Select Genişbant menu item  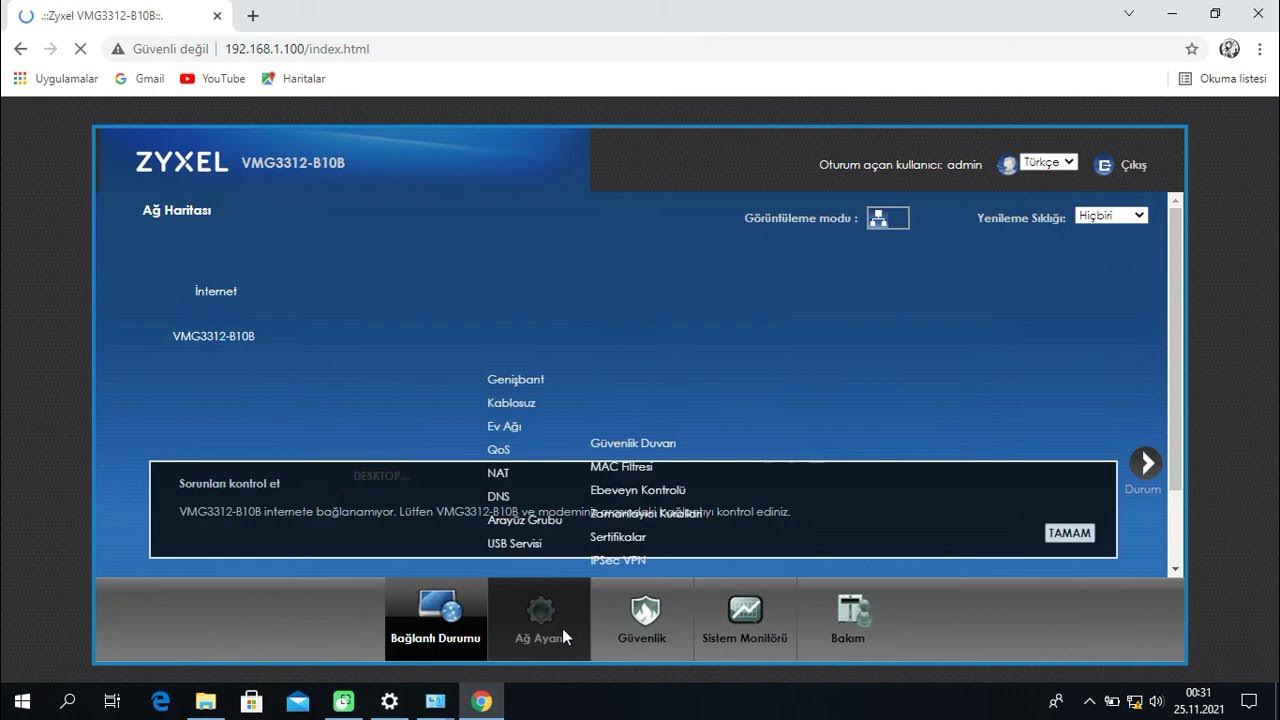516,380
